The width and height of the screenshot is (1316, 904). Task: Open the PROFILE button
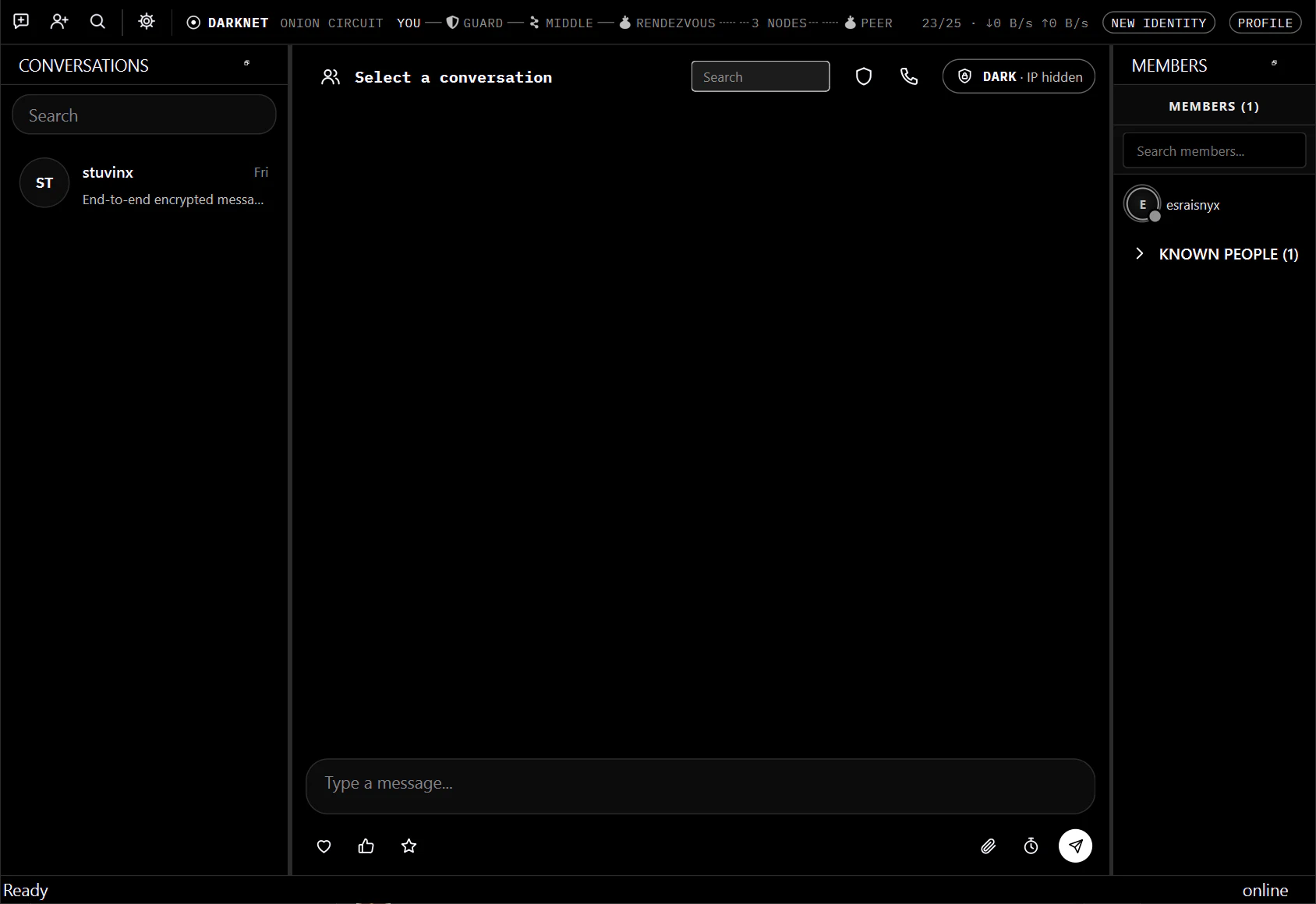1265,23
